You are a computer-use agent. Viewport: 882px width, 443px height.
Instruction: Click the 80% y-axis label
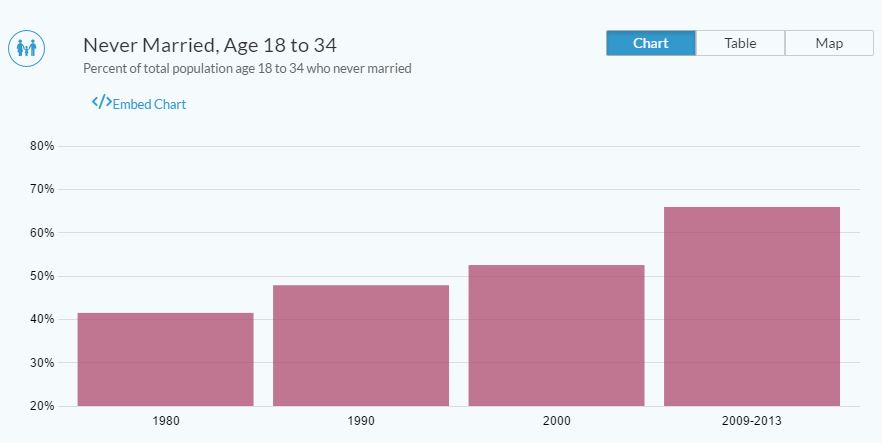point(42,146)
